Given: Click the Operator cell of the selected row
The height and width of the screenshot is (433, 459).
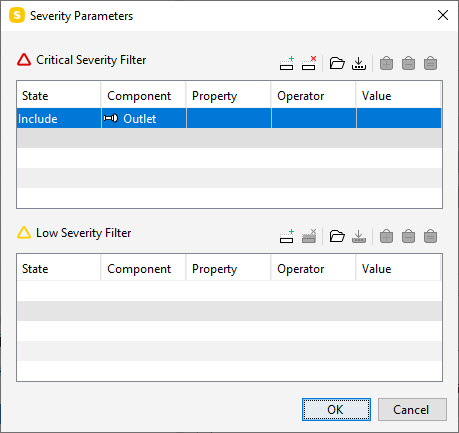Looking at the screenshot, I should tap(314, 118).
